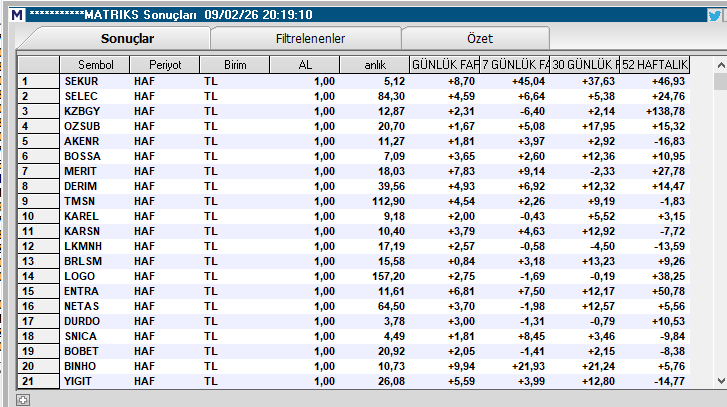Click the +9,94 daily change value
The height and width of the screenshot is (407, 727).
(x=461, y=366)
